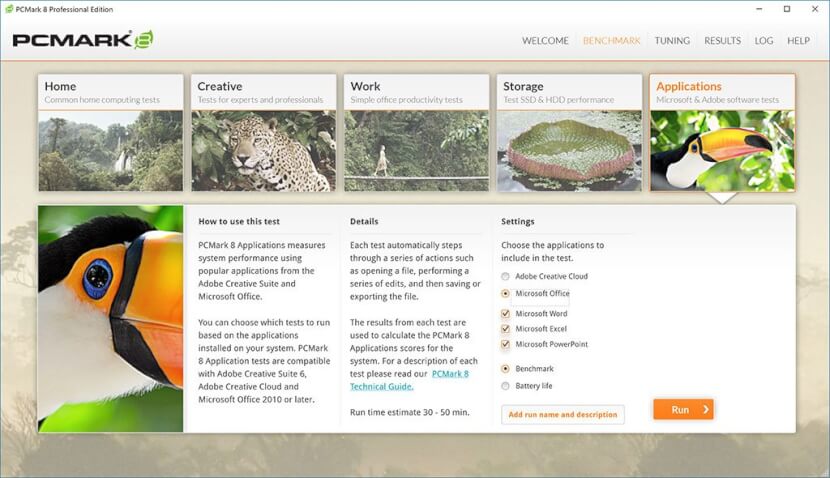
Task: Click Add run name and description button
Action: coord(563,414)
